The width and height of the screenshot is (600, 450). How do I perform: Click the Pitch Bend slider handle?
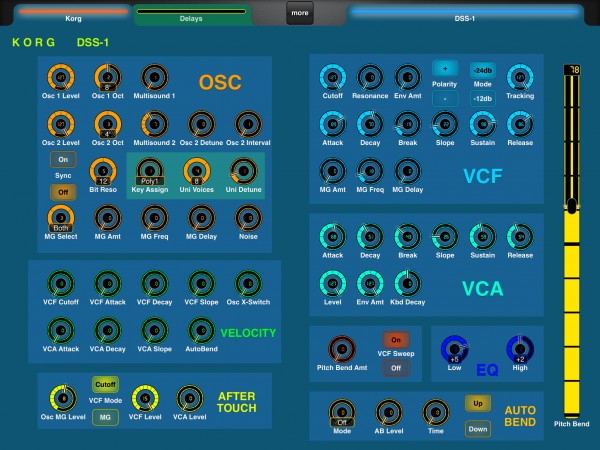(572, 206)
